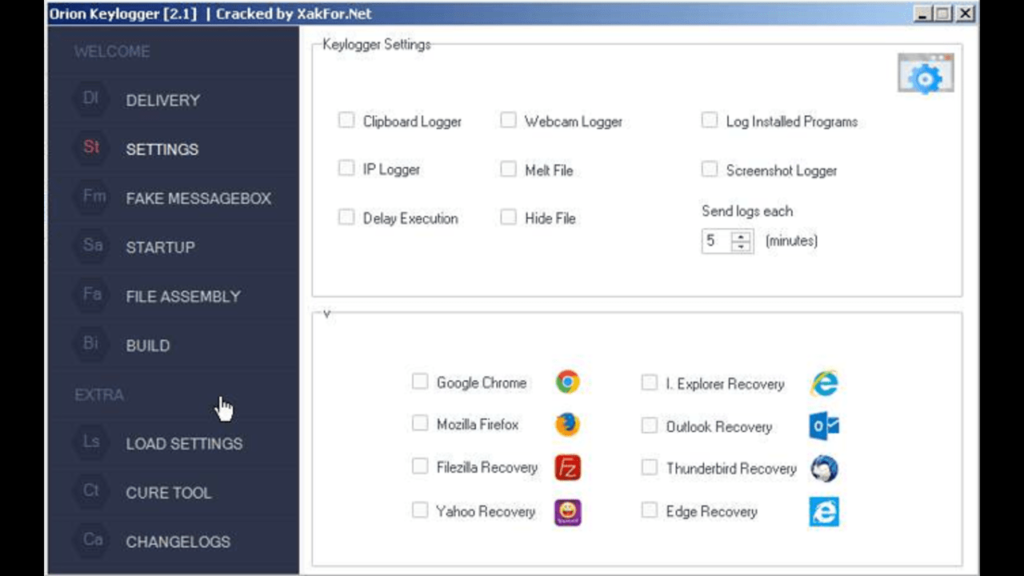Click the Internet Explorer logo icon
This screenshot has height=576, width=1024.
coord(824,383)
